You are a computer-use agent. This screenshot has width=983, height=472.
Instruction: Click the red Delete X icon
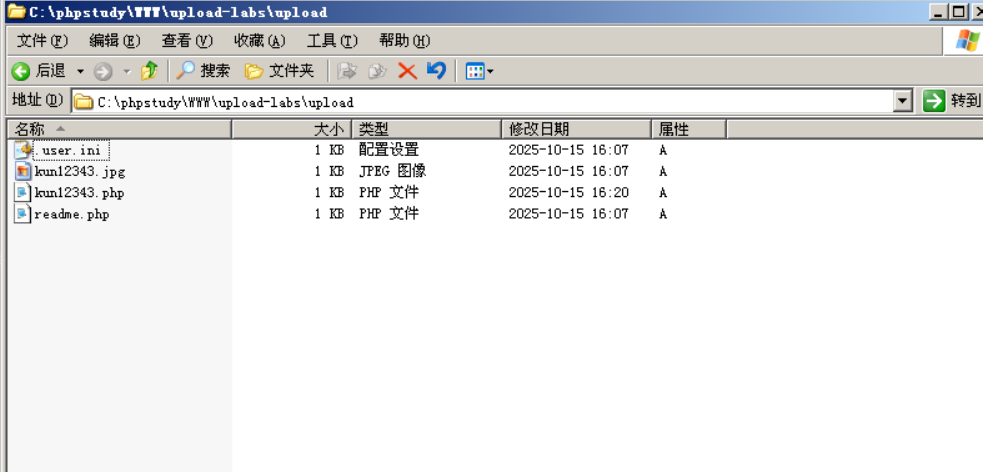(x=407, y=71)
